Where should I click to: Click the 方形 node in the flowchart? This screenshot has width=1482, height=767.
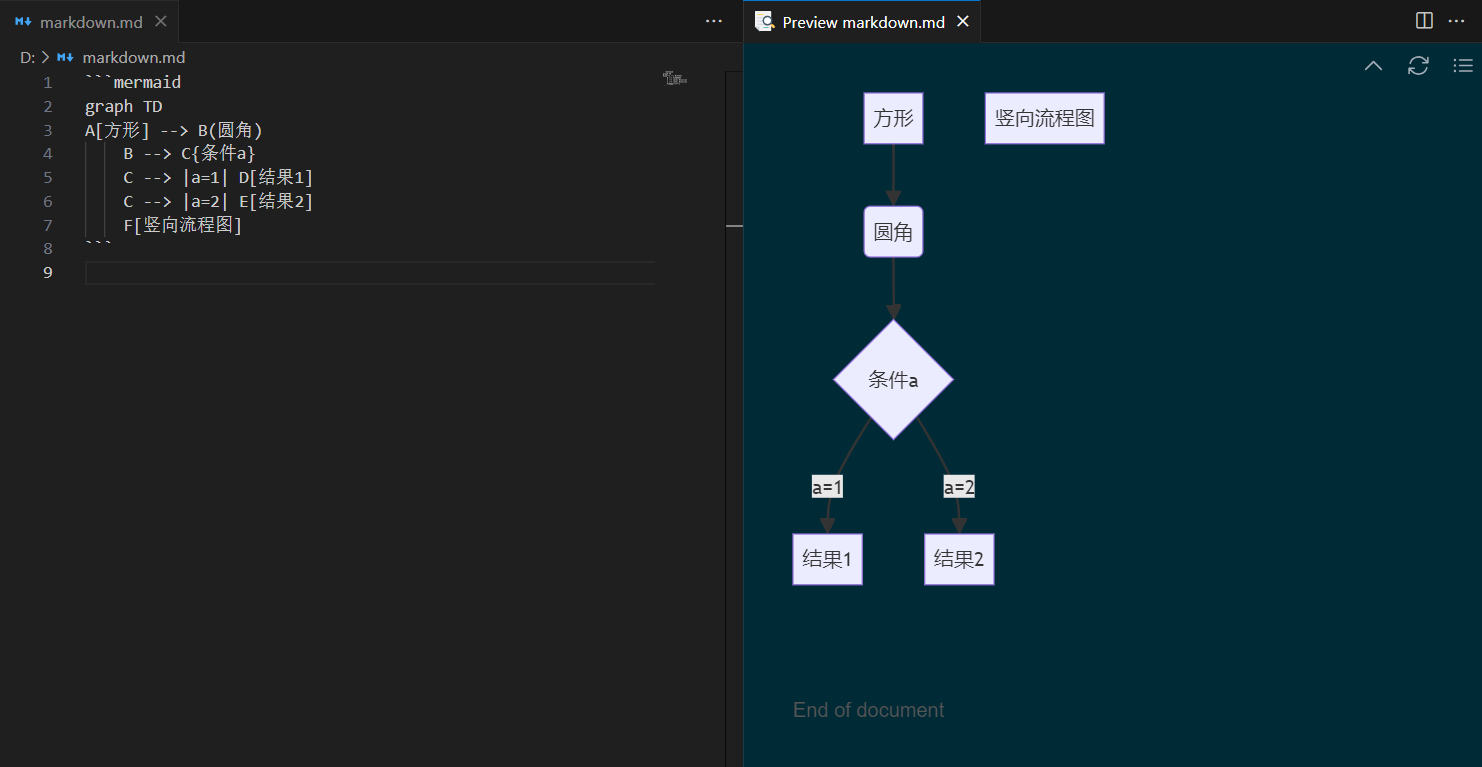point(893,118)
